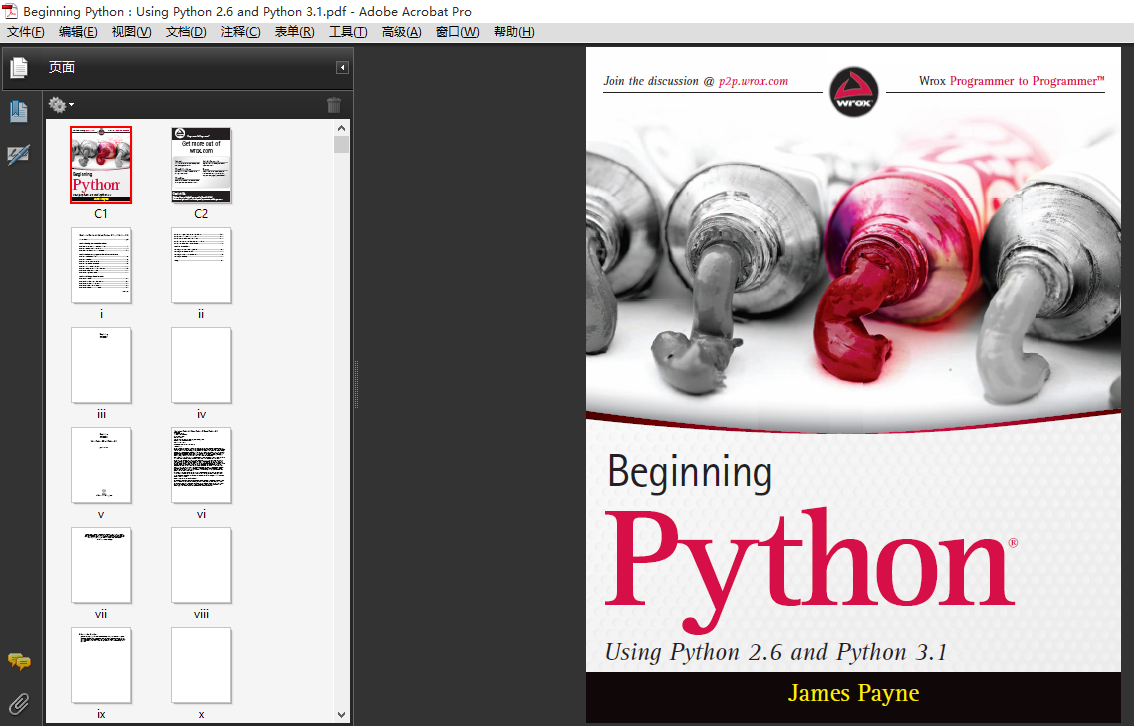Open the 编辑(E) menu
The image size is (1134, 726).
click(78, 32)
